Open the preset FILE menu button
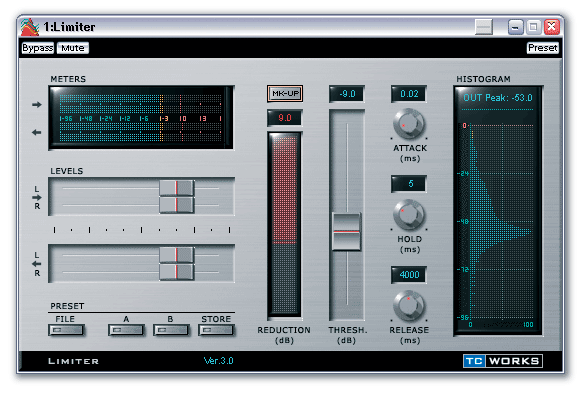586x394 pixels. tap(66, 330)
